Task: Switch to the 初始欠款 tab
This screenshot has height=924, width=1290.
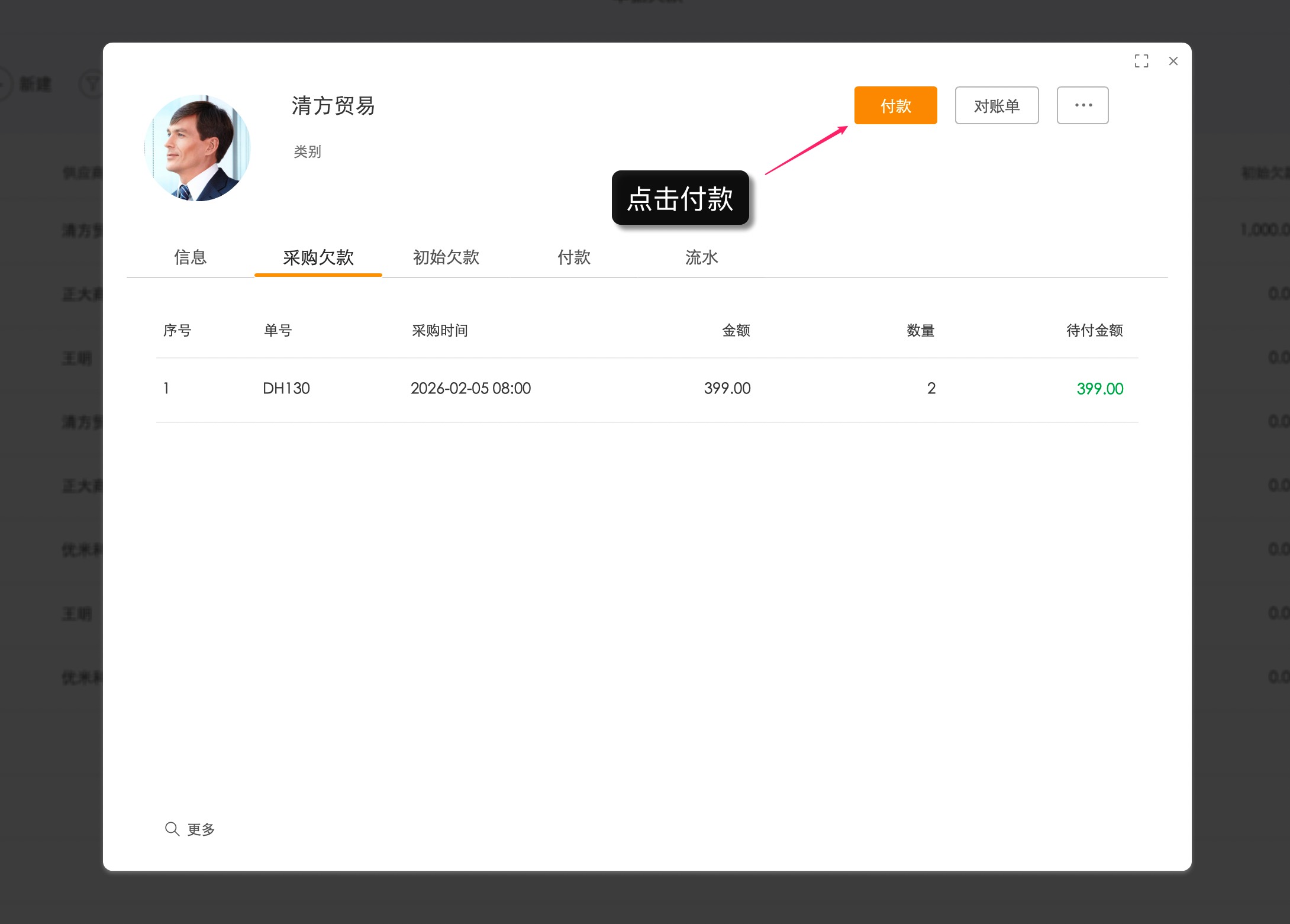Action: pos(446,257)
